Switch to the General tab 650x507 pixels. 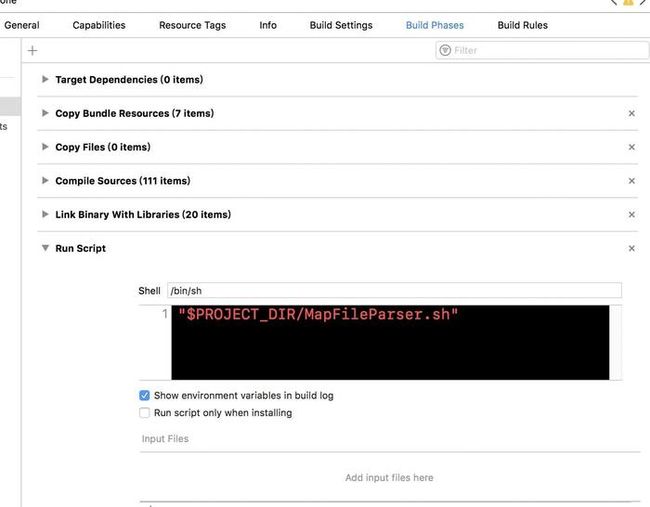[x=22, y=25]
